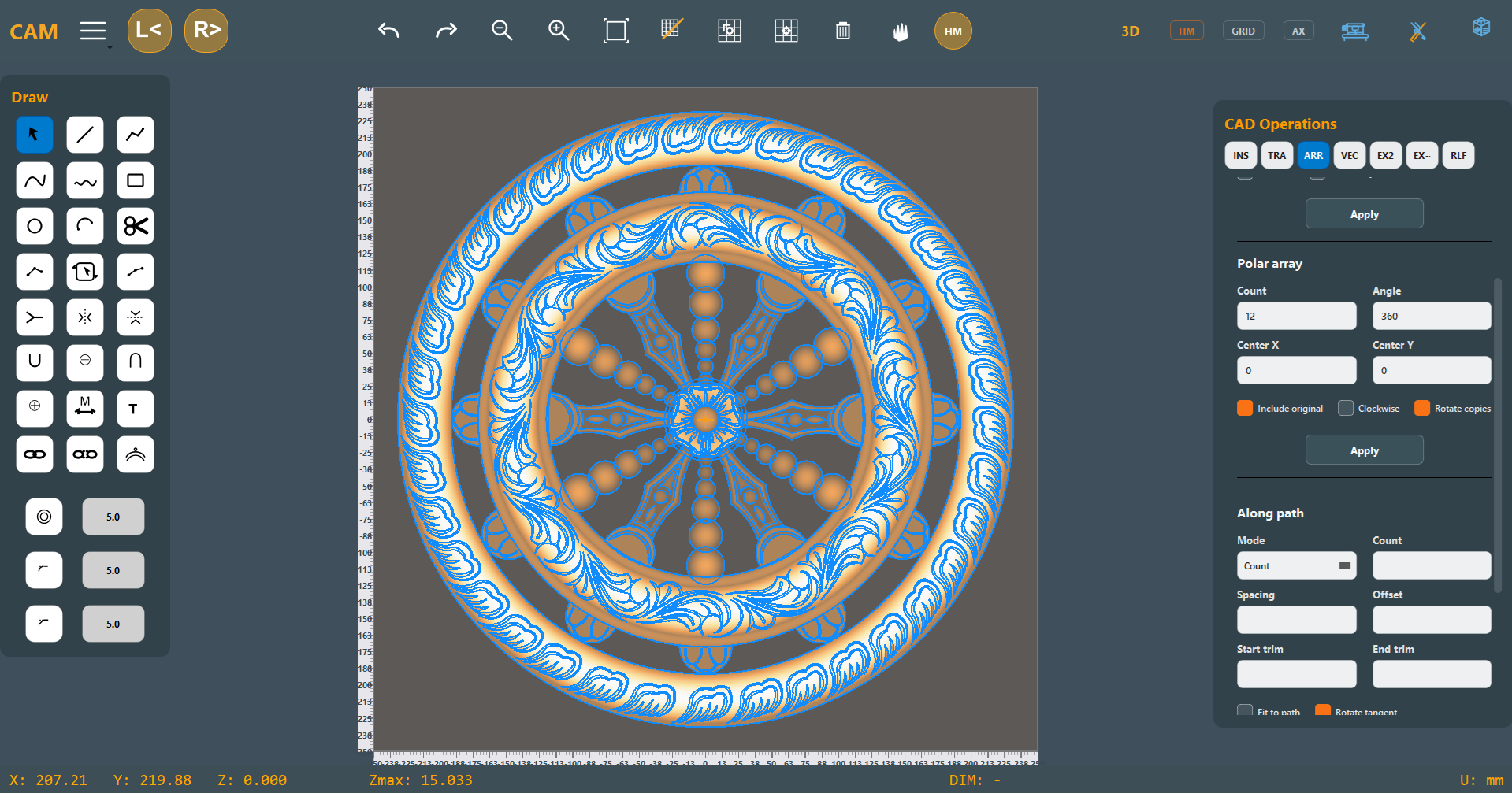Choose the text tool
1512x793 pixels.
pyautogui.click(x=136, y=409)
